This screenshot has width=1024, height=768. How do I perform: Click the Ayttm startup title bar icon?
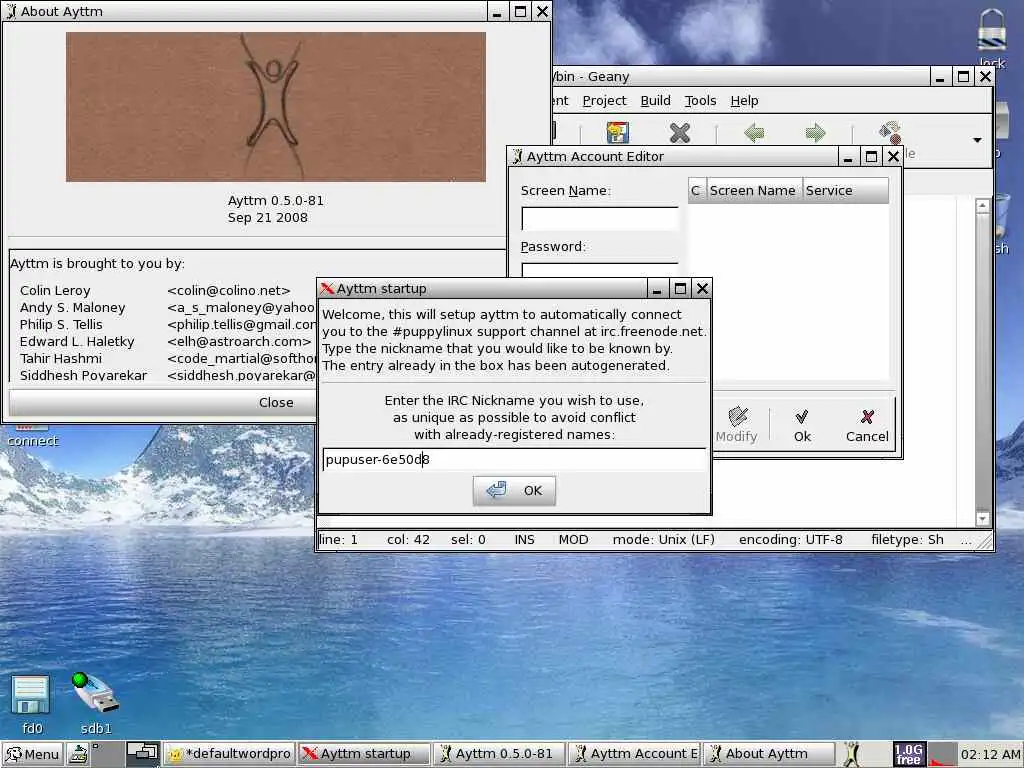[x=327, y=289]
